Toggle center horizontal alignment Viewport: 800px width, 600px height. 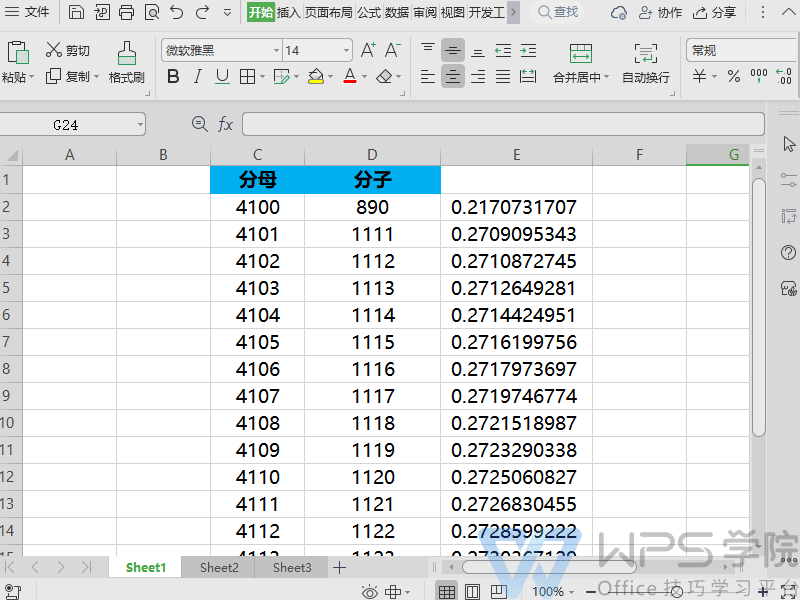click(x=453, y=77)
